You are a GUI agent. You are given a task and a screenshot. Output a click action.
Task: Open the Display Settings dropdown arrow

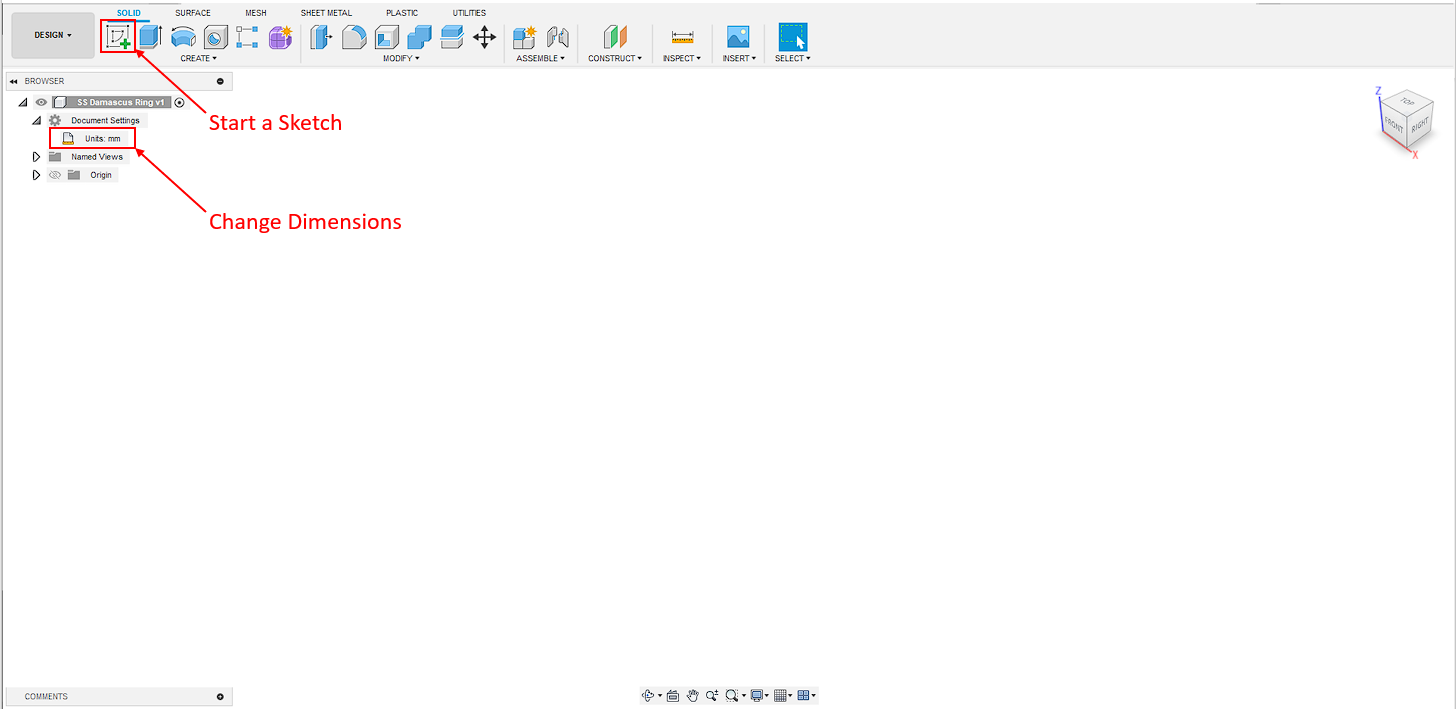coord(768,696)
